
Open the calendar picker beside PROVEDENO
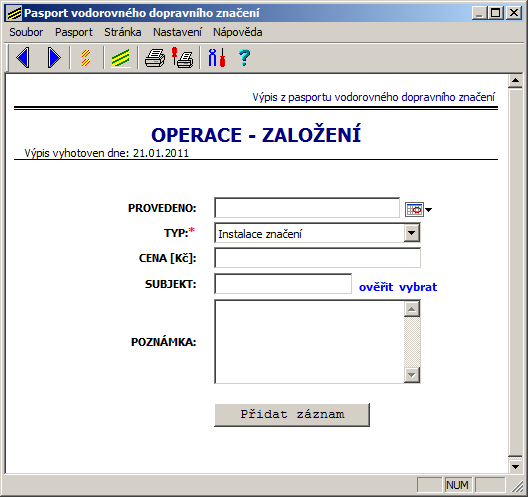(x=418, y=209)
